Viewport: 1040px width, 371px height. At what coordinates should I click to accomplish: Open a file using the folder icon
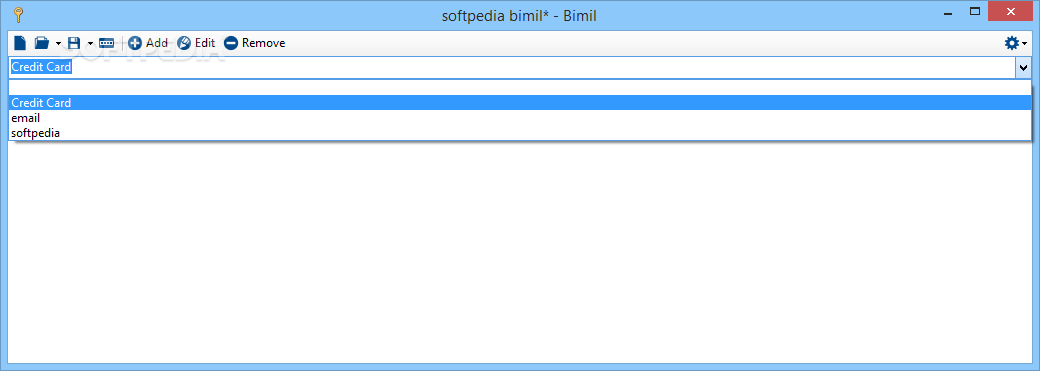pos(42,43)
